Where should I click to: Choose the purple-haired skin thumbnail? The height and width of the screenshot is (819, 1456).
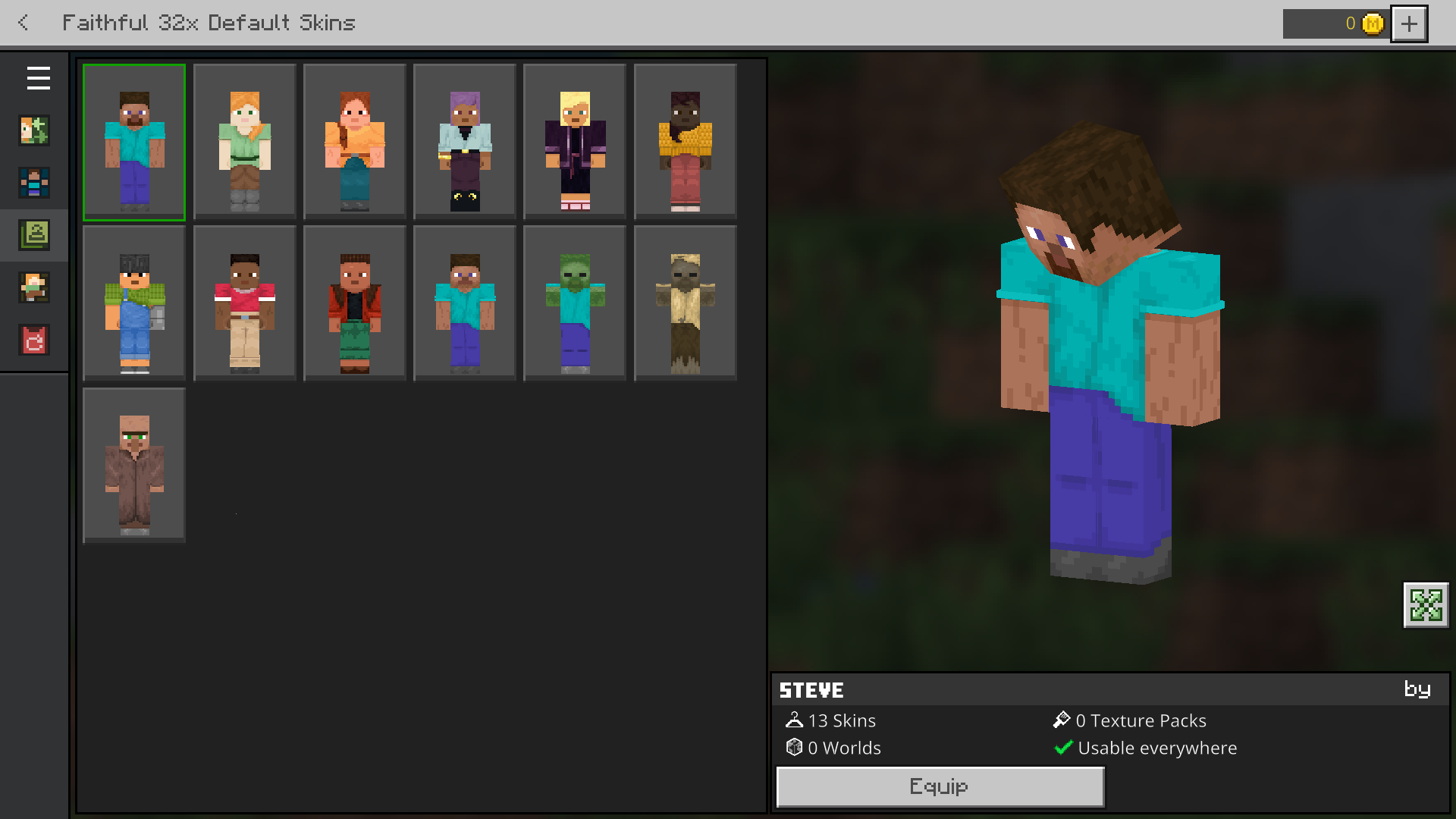tap(465, 143)
